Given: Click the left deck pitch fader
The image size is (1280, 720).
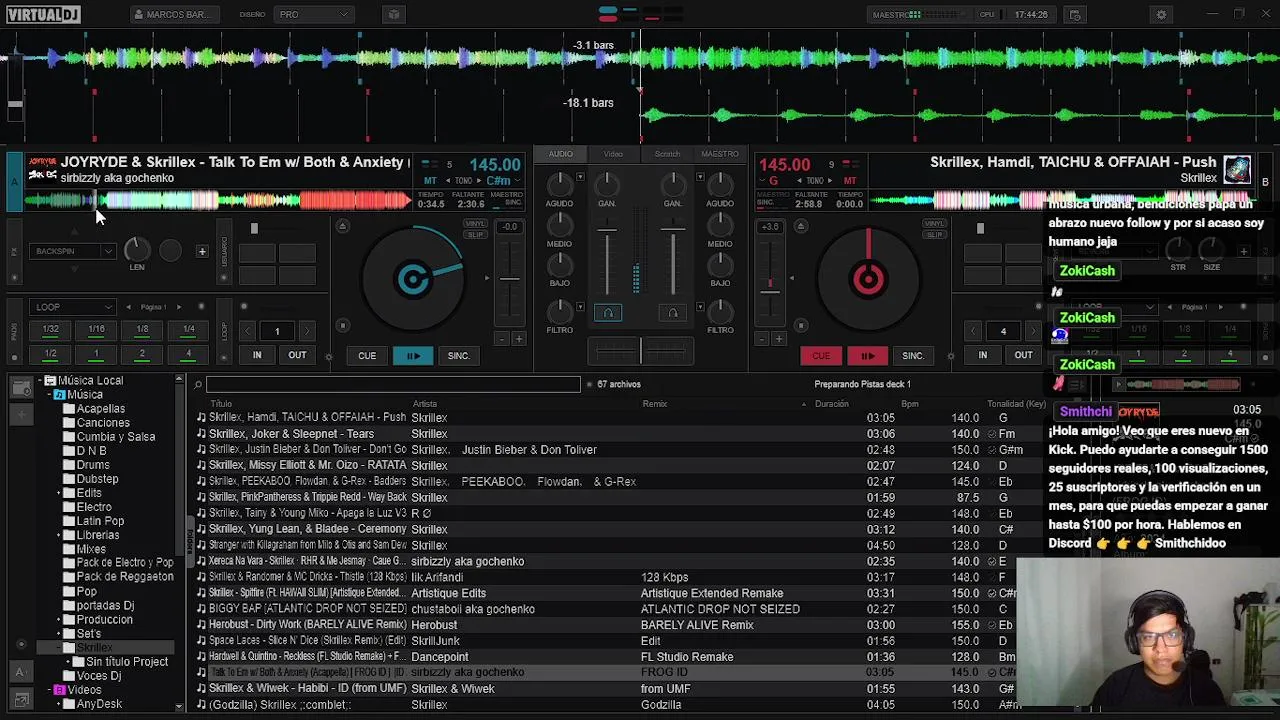Looking at the screenshot, I should point(510,278).
